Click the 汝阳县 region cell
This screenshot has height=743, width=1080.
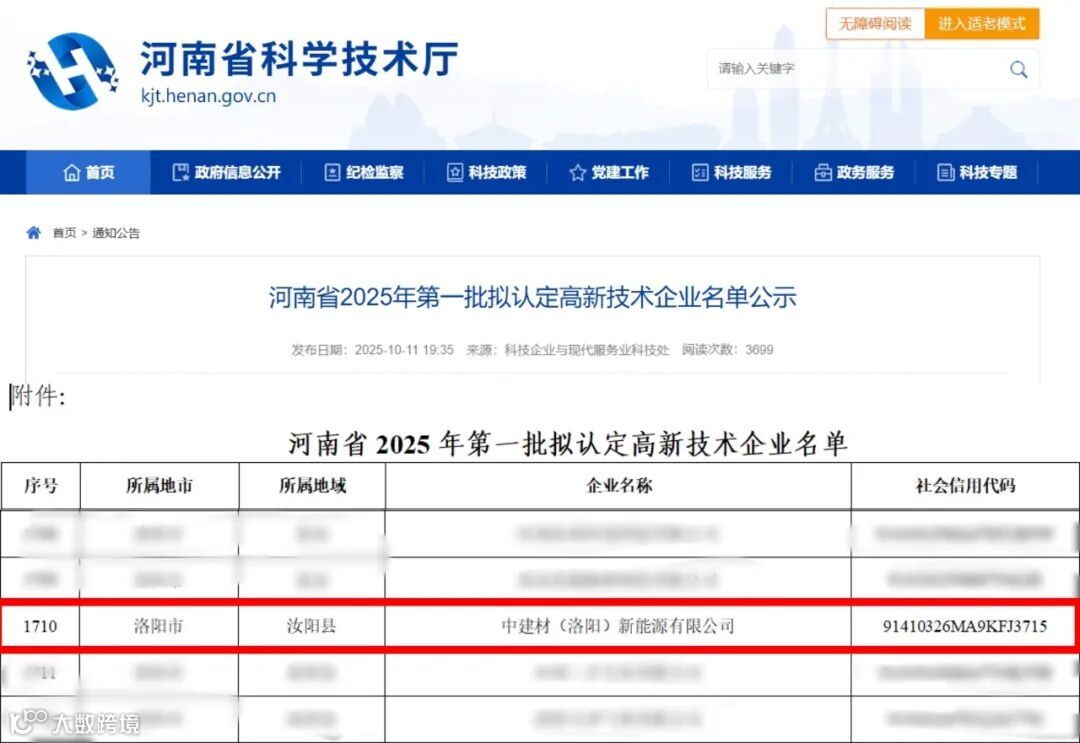pyautogui.click(x=311, y=626)
